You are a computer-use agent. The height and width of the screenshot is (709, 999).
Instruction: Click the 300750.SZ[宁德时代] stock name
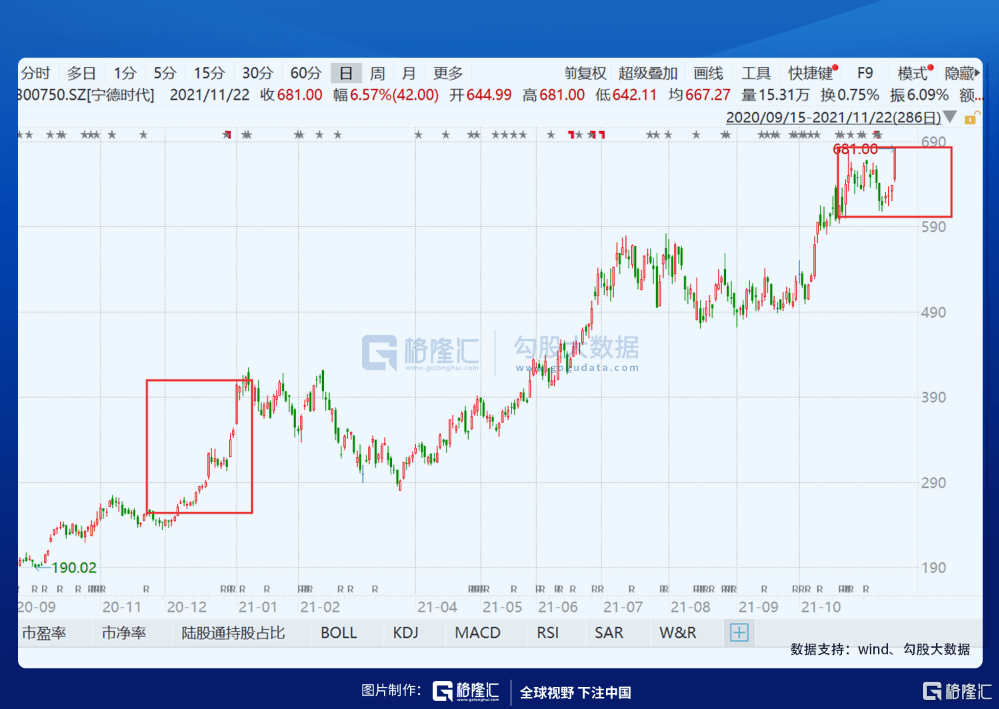coord(85,95)
